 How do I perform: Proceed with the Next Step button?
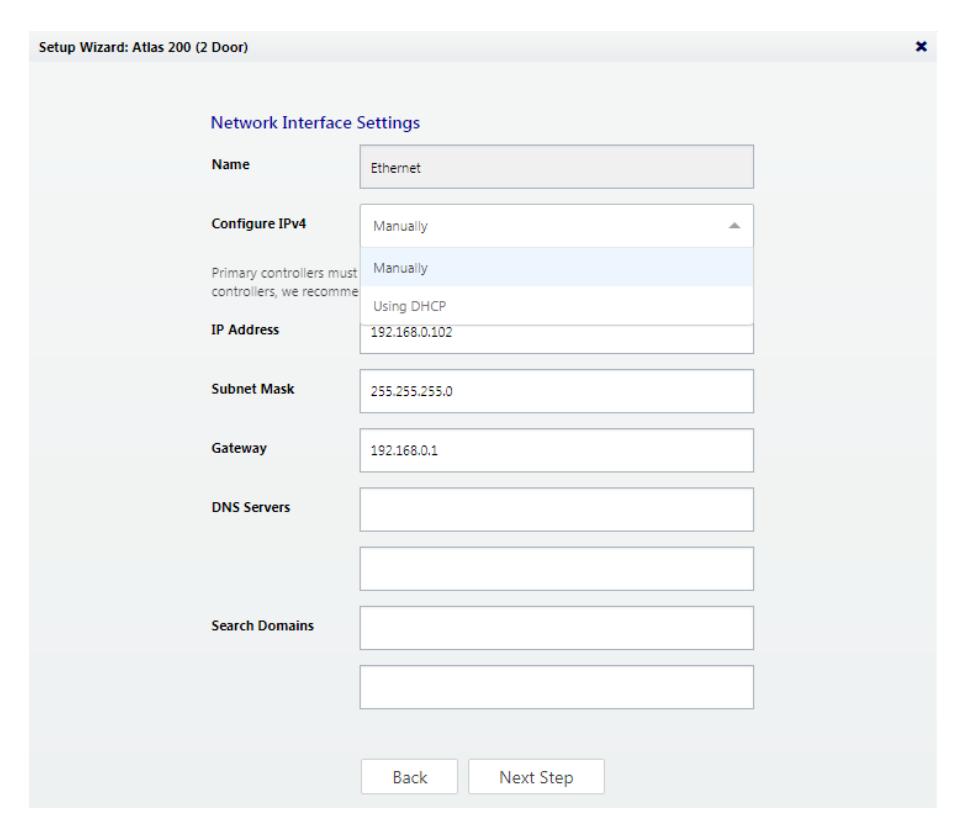(536, 777)
